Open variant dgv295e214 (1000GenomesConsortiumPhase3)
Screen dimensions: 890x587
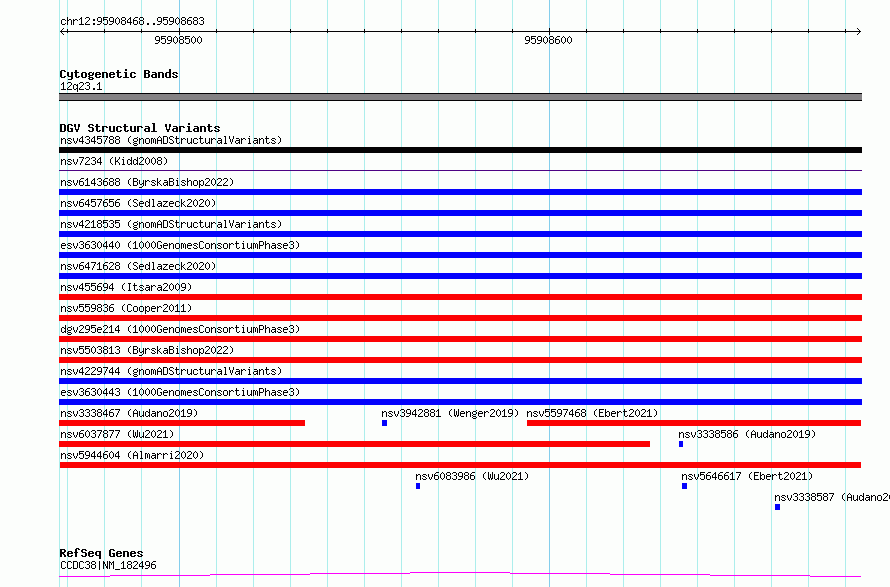pos(180,329)
